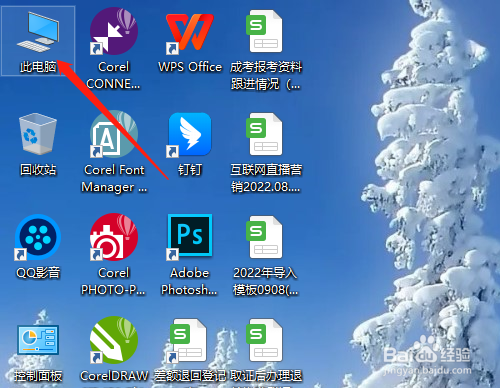Viewport: 500px width, 388px height.
Task: Click the 控制面板 label text
Action: (x=38, y=376)
